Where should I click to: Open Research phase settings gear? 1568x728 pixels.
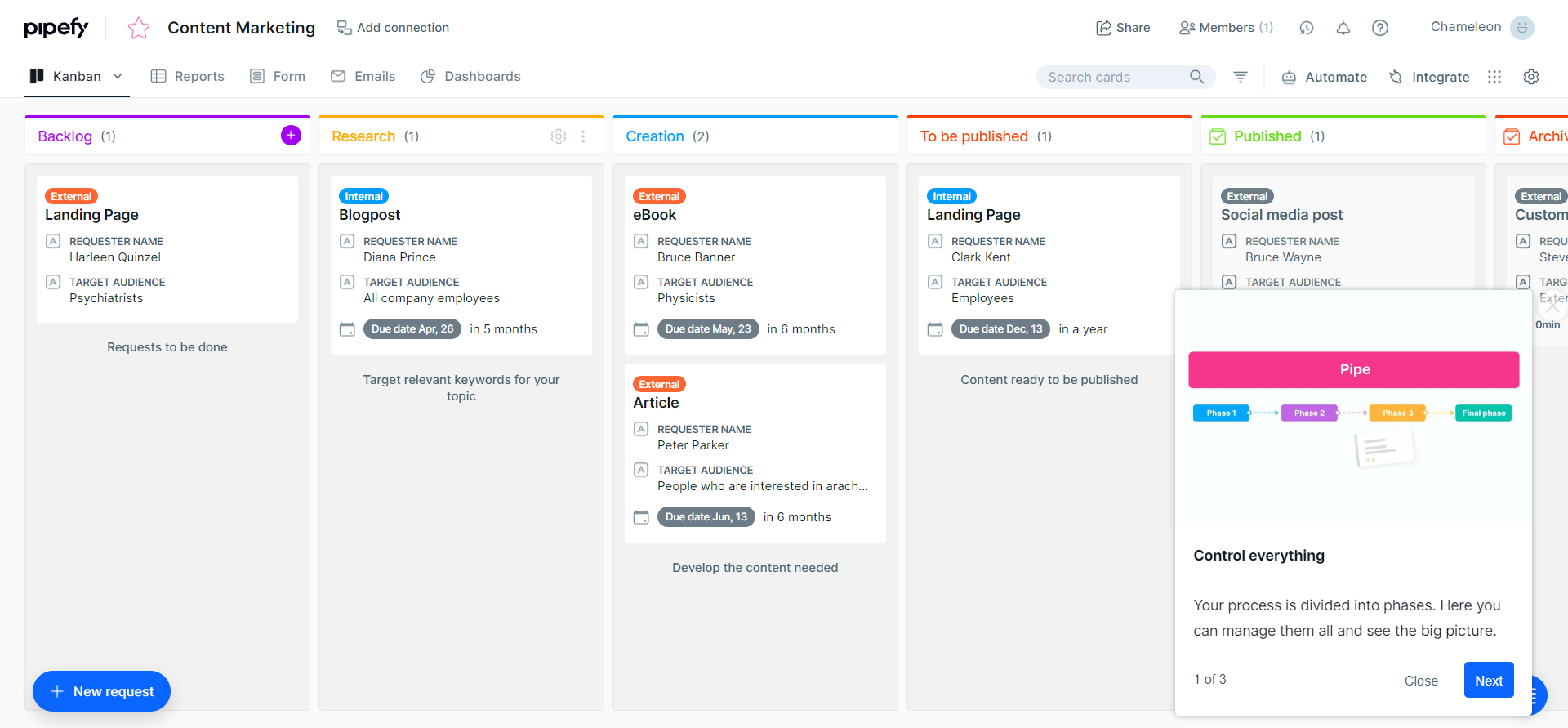[559, 136]
